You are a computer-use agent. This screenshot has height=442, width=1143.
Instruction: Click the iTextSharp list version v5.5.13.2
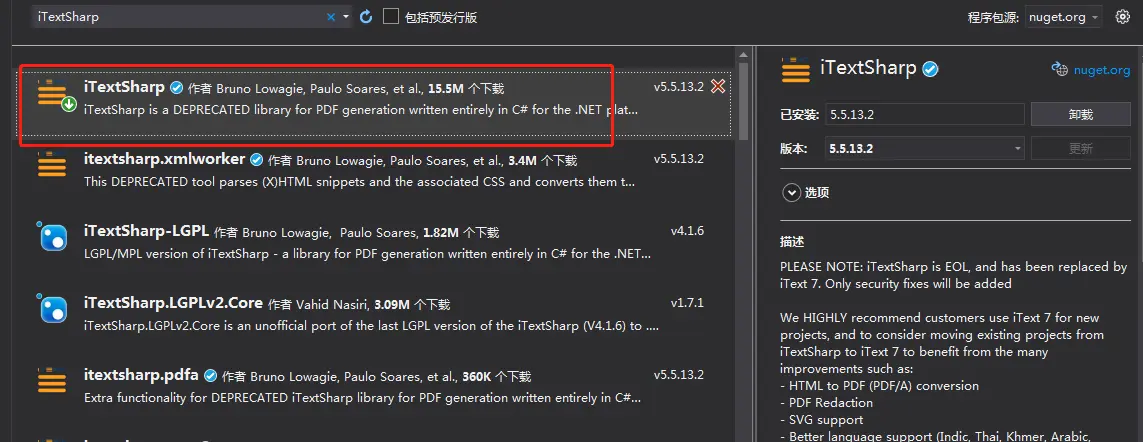click(x=678, y=87)
